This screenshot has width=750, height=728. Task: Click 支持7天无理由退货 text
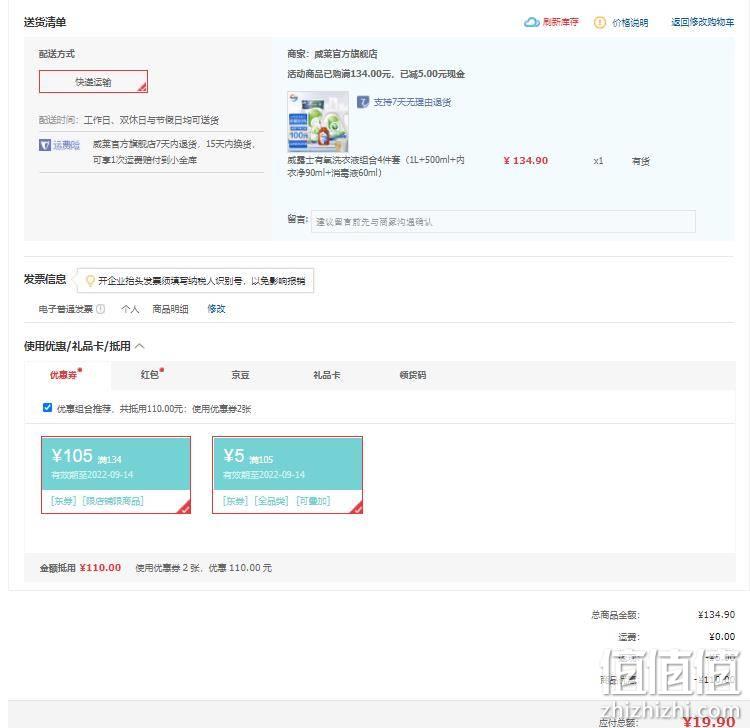click(x=412, y=102)
